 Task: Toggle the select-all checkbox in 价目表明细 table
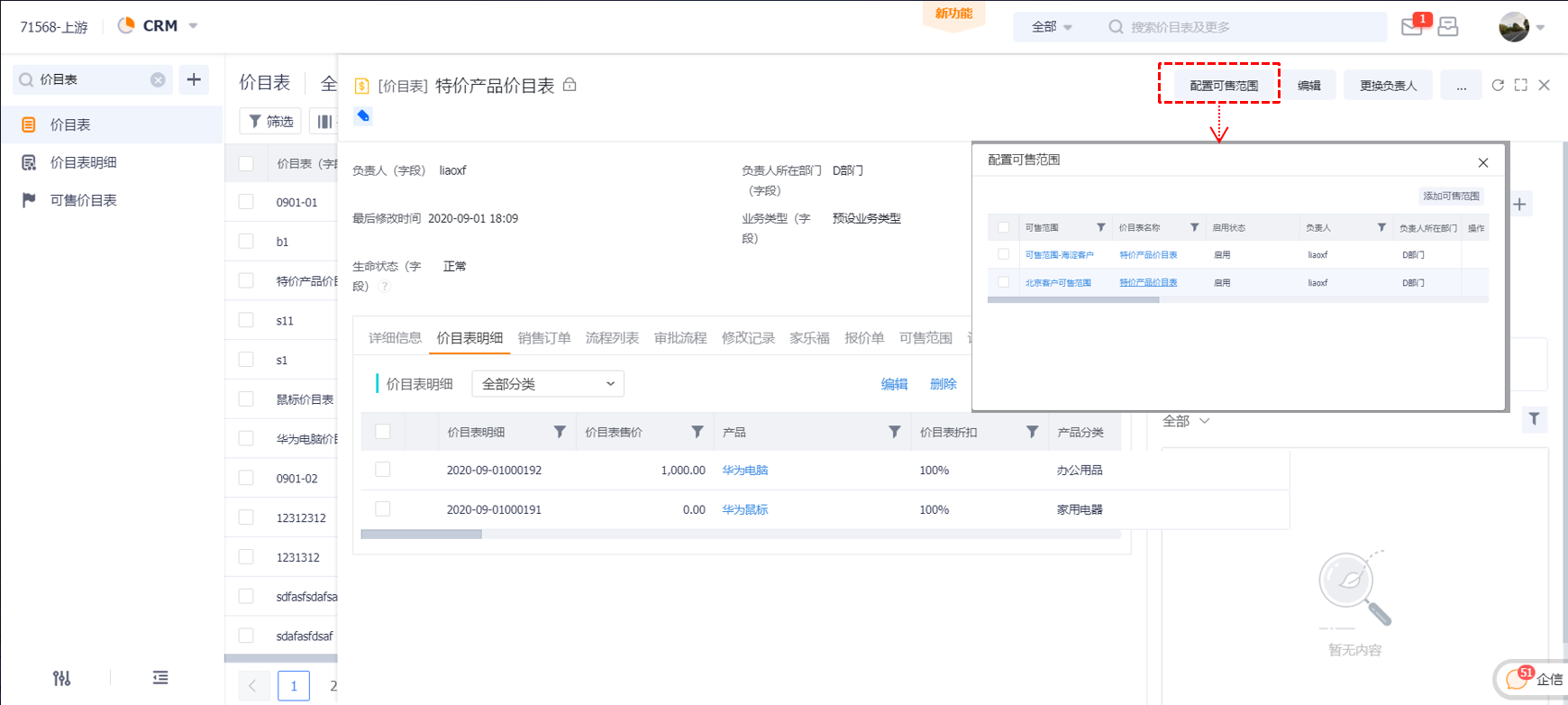click(x=383, y=432)
